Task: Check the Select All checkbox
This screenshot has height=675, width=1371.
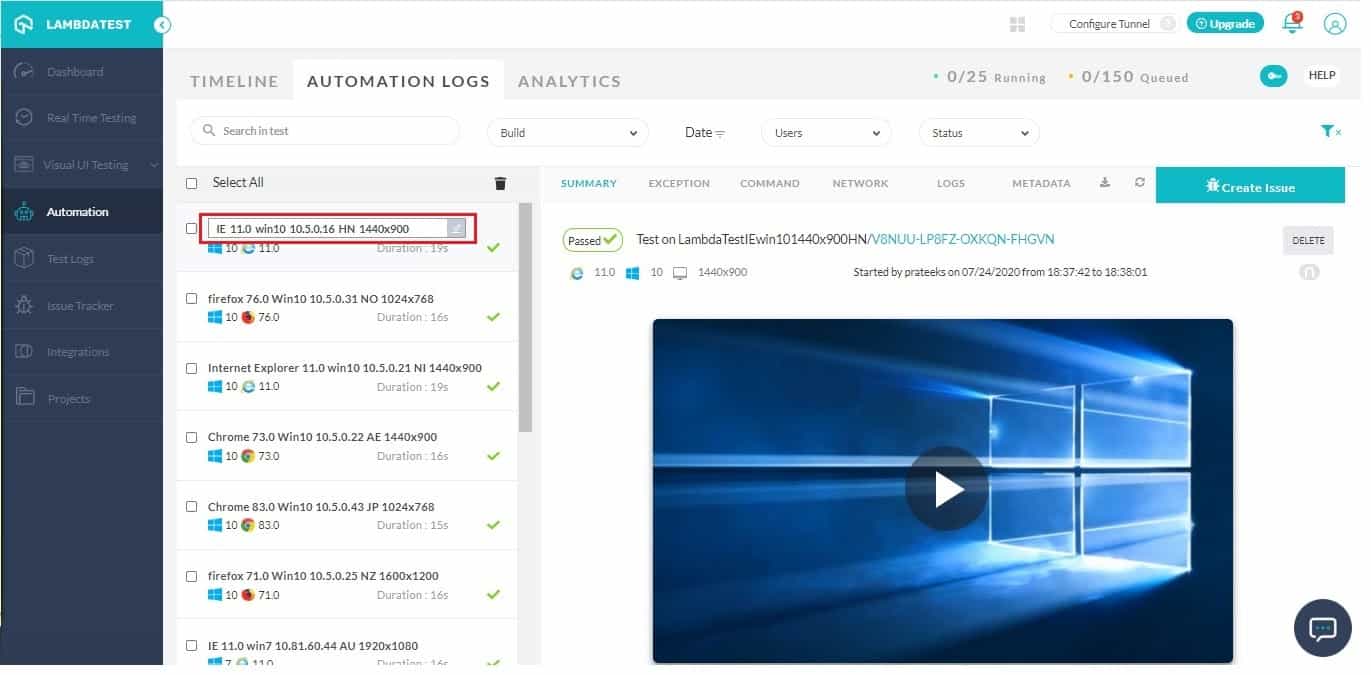Action: click(x=192, y=183)
